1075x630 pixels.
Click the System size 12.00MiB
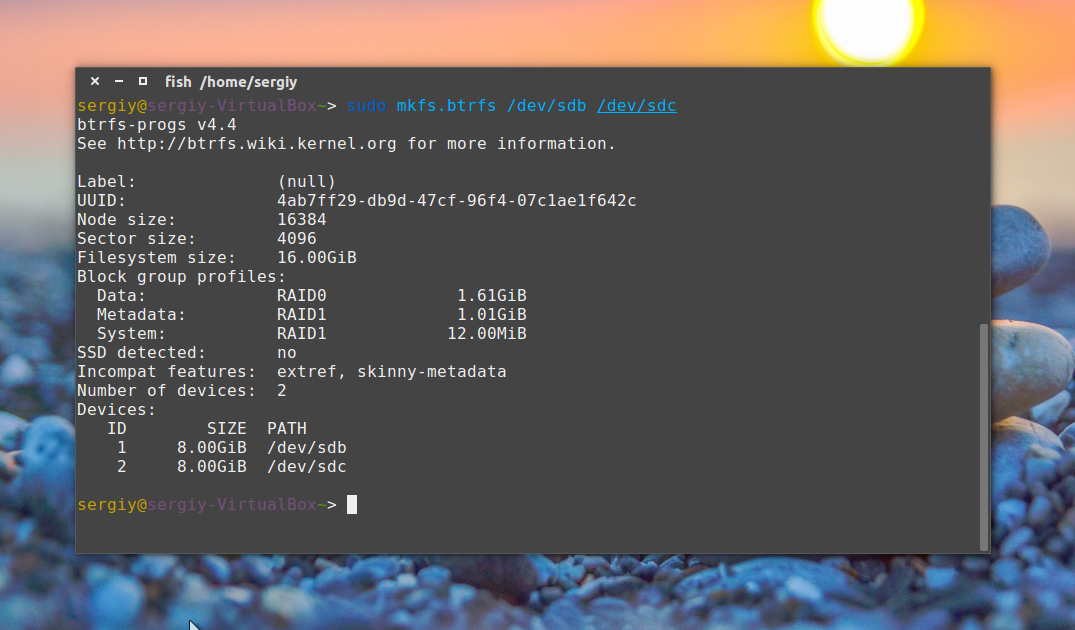point(487,334)
